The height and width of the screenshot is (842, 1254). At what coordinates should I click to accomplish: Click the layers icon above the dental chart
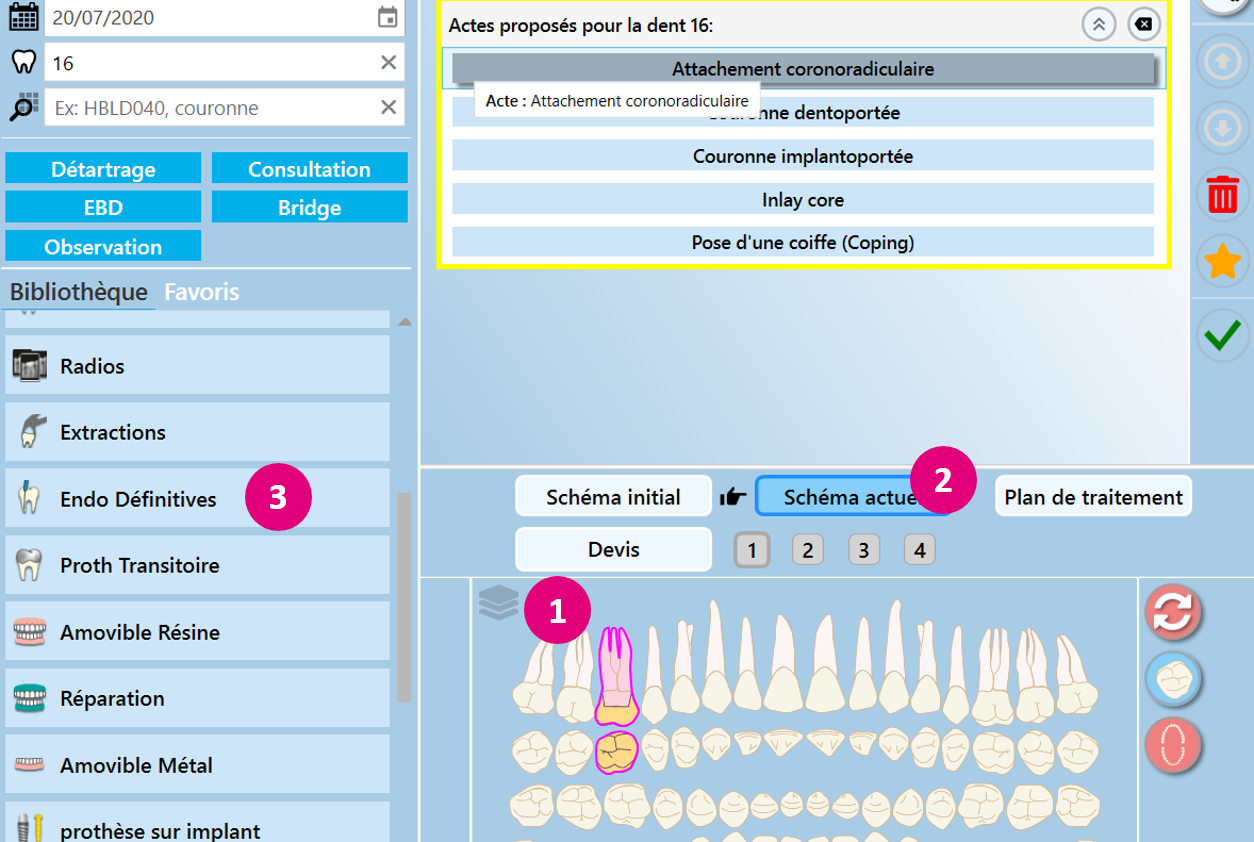pyautogui.click(x=498, y=601)
